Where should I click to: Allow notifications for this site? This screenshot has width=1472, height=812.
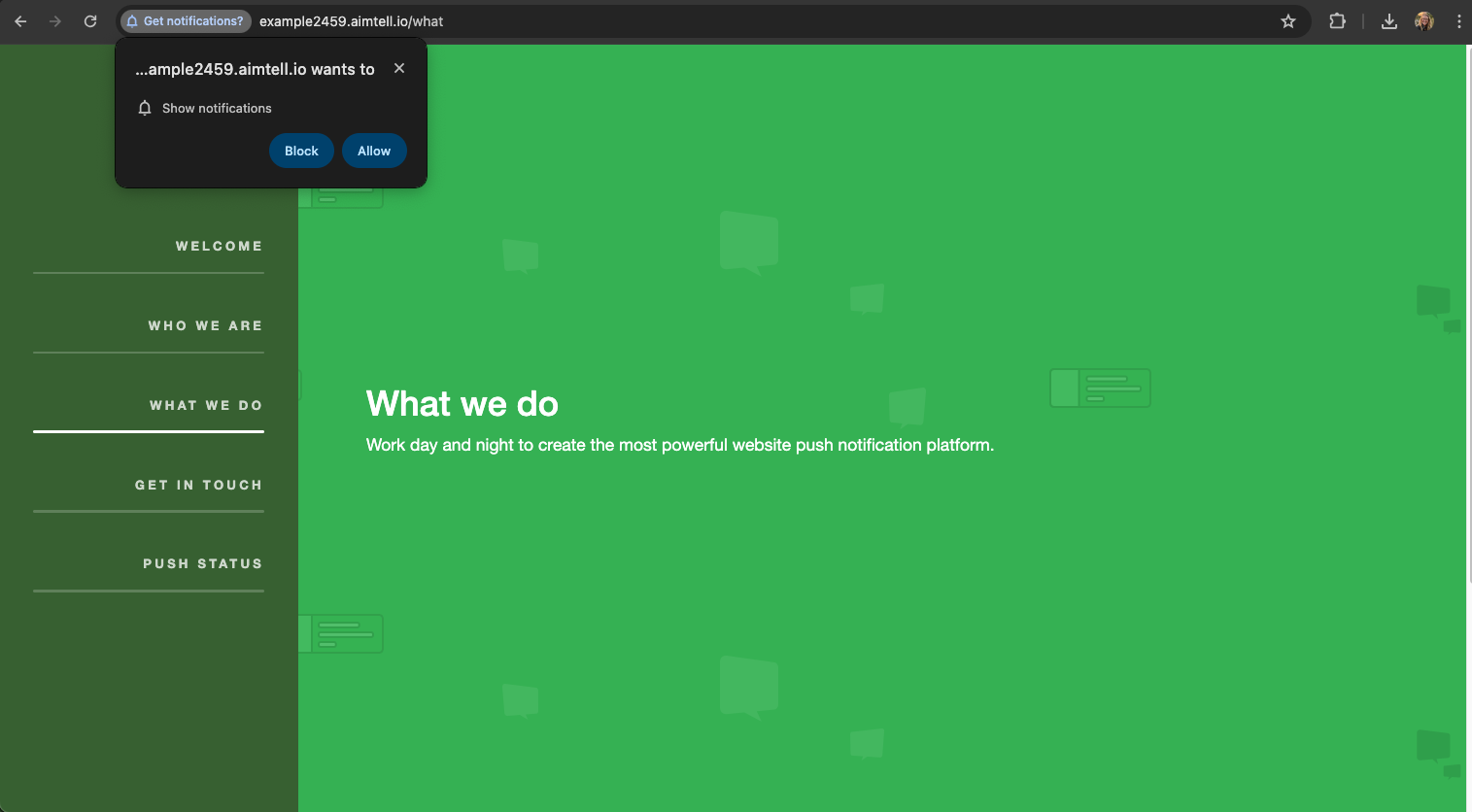click(x=374, y=151)
